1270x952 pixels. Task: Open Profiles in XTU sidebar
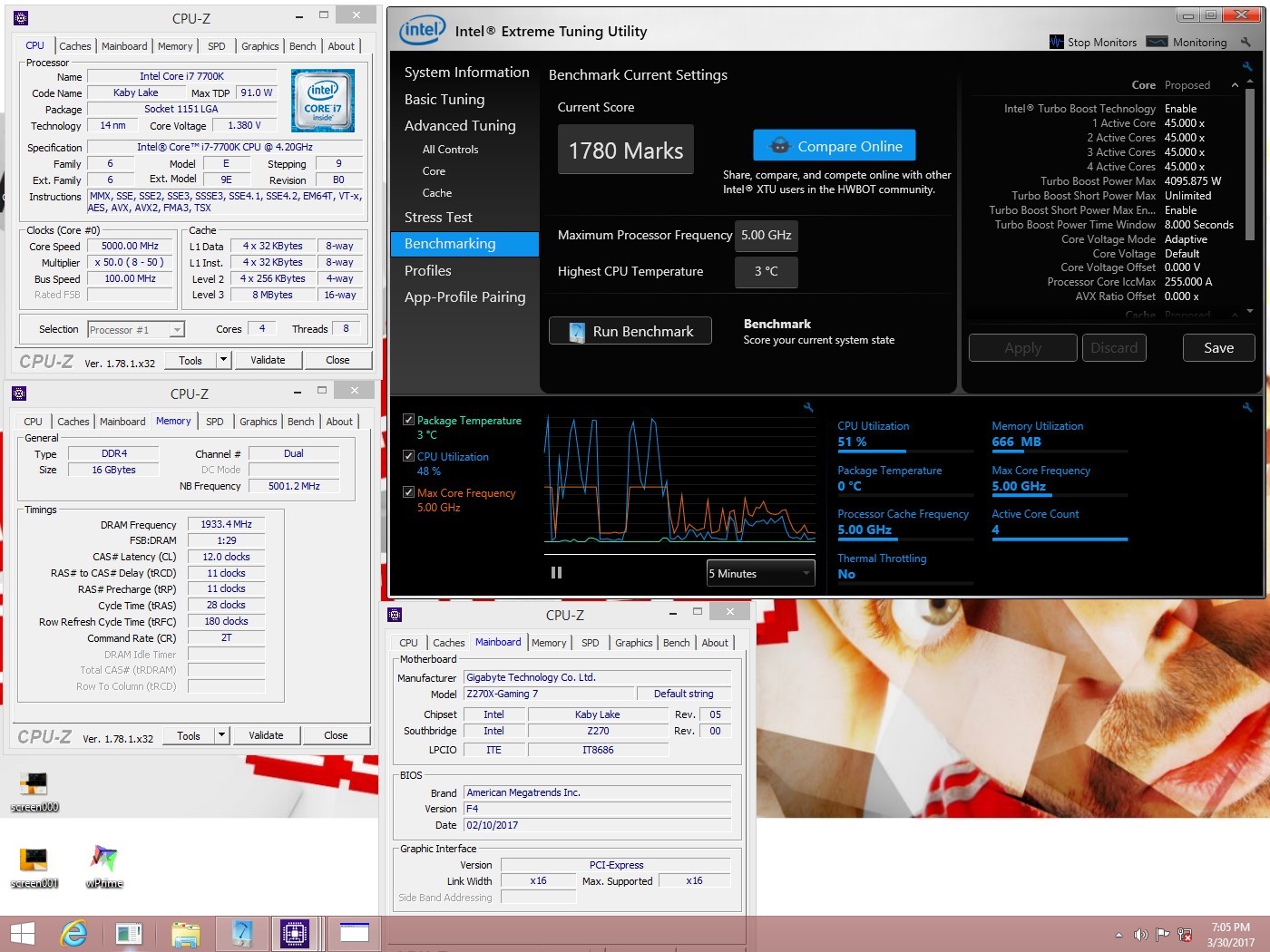[427, 271]
